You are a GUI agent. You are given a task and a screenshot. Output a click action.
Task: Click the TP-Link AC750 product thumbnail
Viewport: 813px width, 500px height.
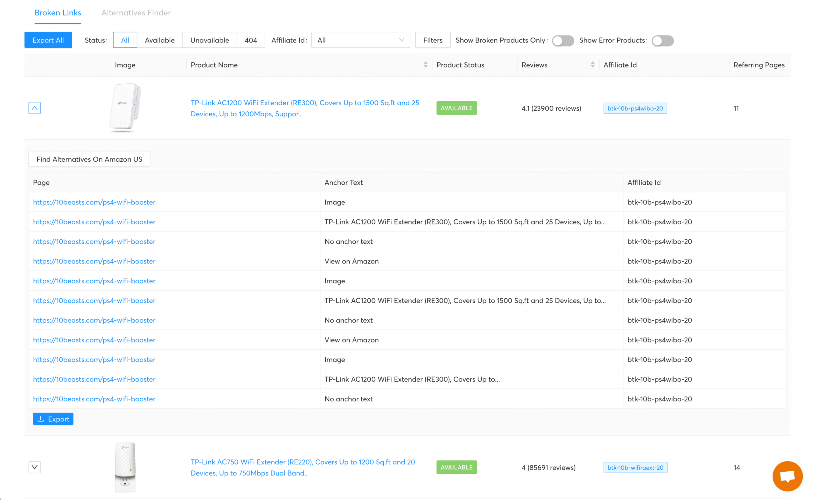pyautogui.click(x=125, y=467)
